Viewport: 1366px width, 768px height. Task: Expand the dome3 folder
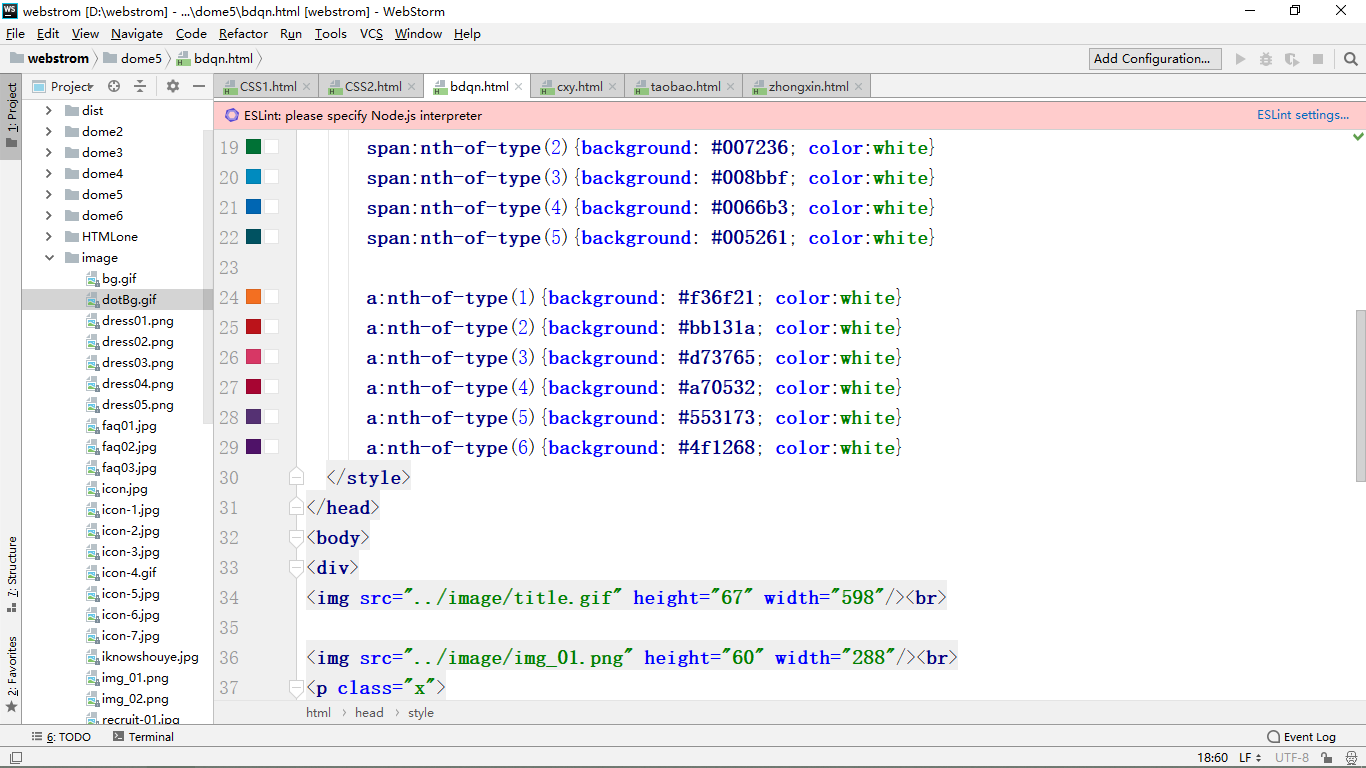49,153
